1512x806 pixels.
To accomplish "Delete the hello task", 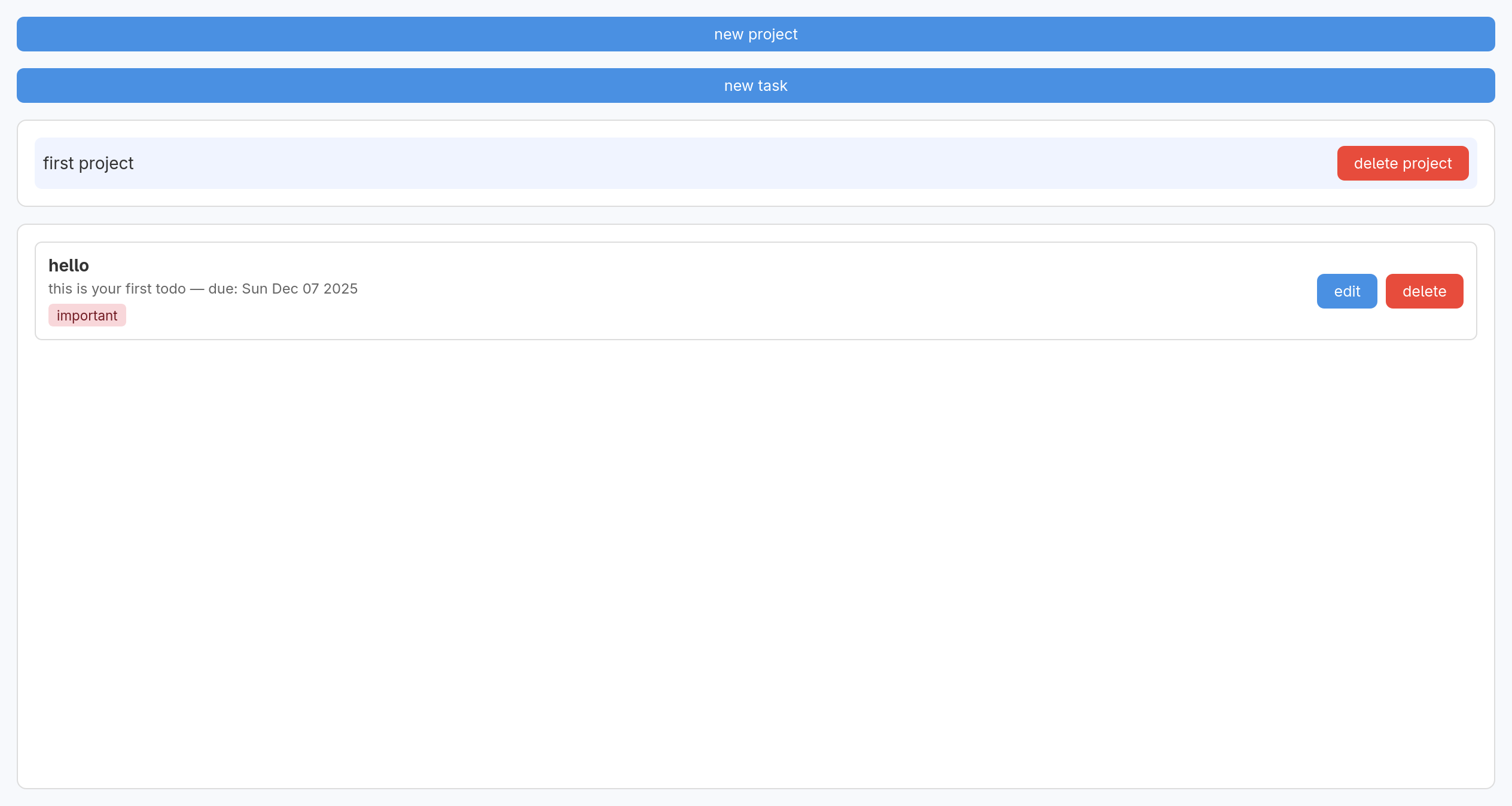I will (1424, 291).
